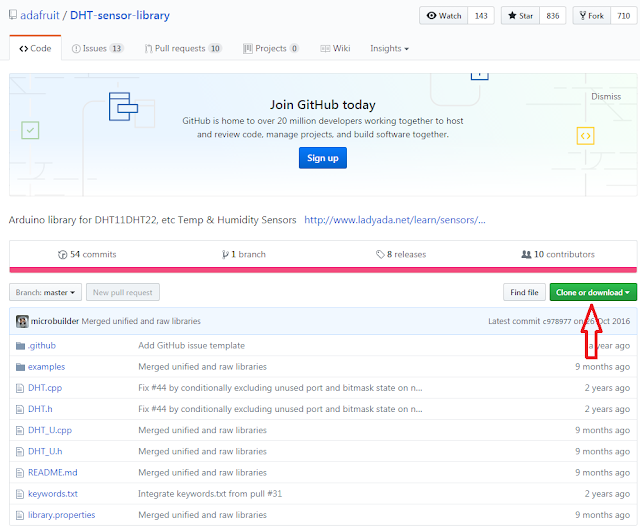The width and height of the screenshot is (640, 532).
Task: Open the 143 watchers count
Action: [x=481, y=16]
